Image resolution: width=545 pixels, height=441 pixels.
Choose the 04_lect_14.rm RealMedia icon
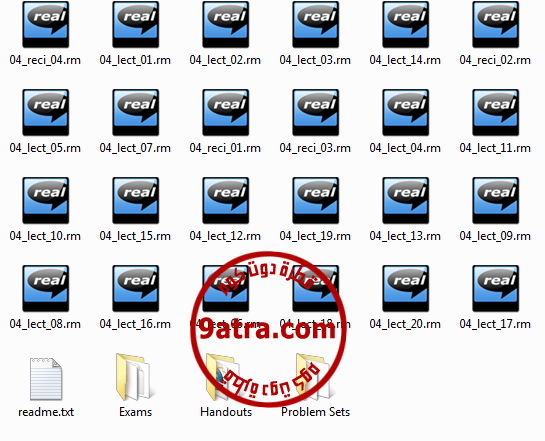coord(406,24)
